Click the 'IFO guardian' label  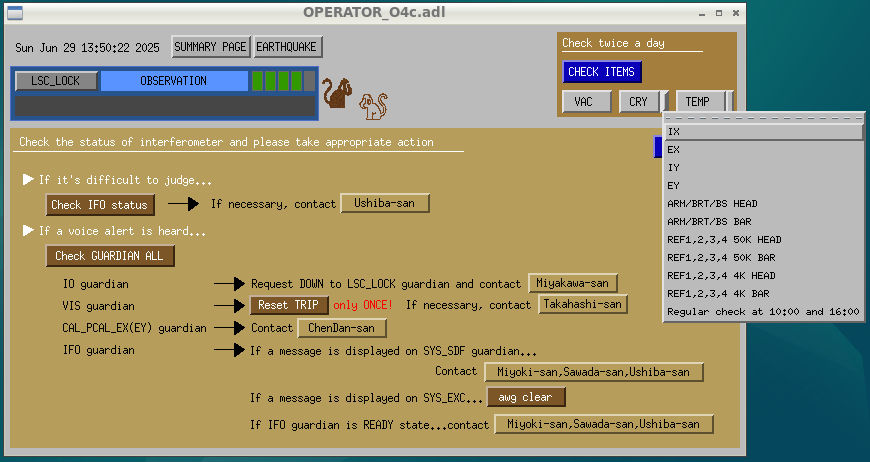98,350
